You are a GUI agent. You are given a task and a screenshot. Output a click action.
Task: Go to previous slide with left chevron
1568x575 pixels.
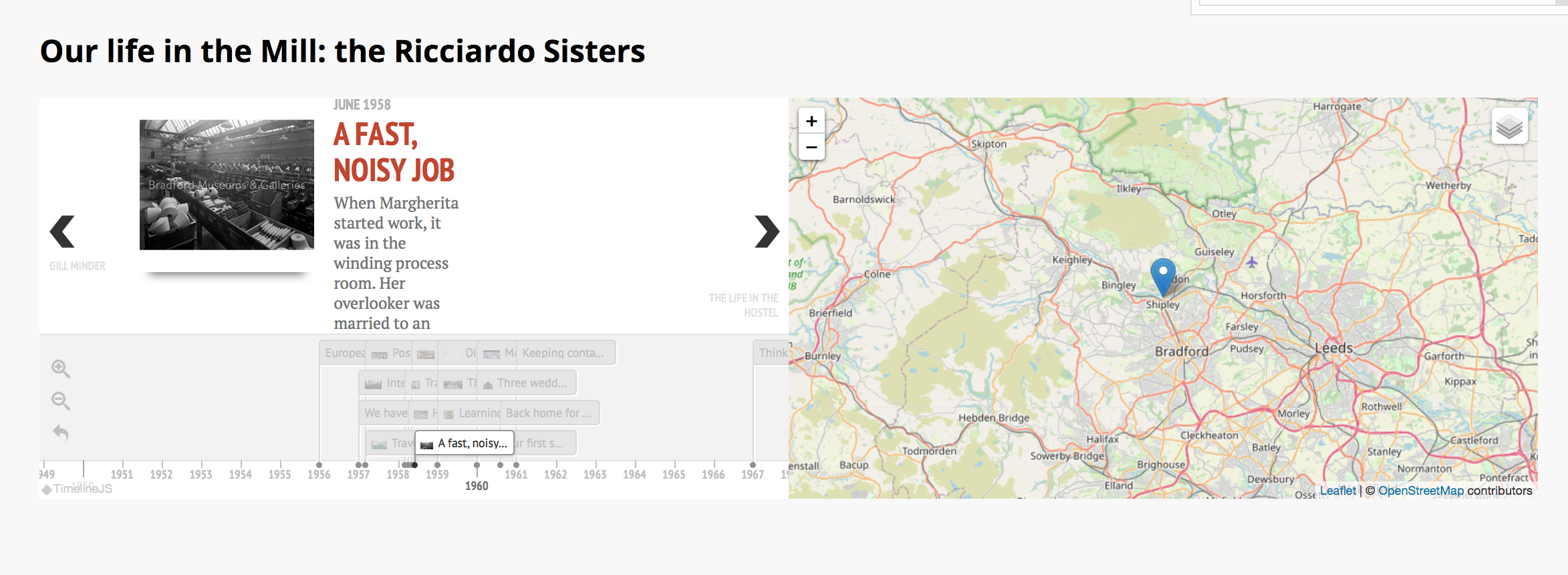(62, 231)
